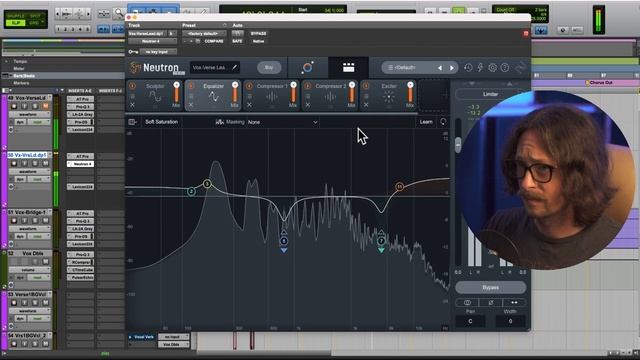The height and width of the screenshot is (360, 640).
Task: Click the Width value field 0
Action: [510, 321]
